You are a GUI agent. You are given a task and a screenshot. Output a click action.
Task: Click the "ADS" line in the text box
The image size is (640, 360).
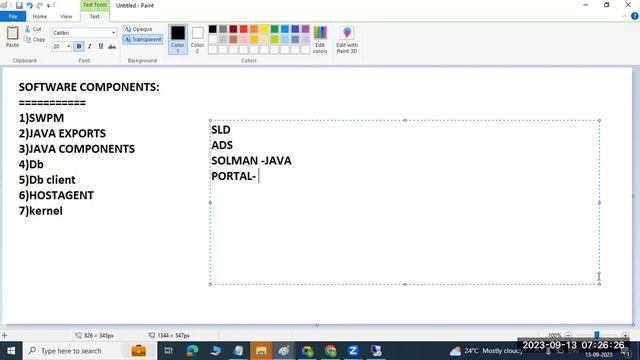[x=222, y=145]
